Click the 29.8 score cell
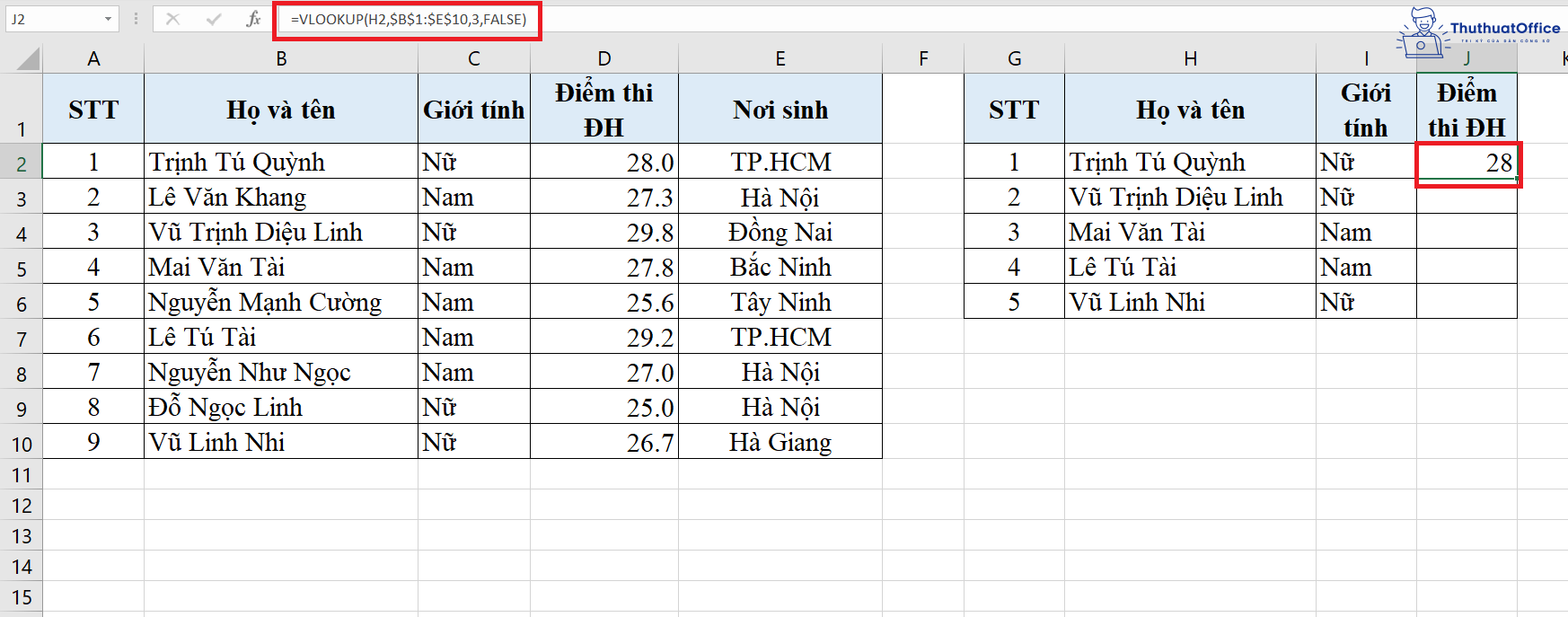 pos(604,233)
